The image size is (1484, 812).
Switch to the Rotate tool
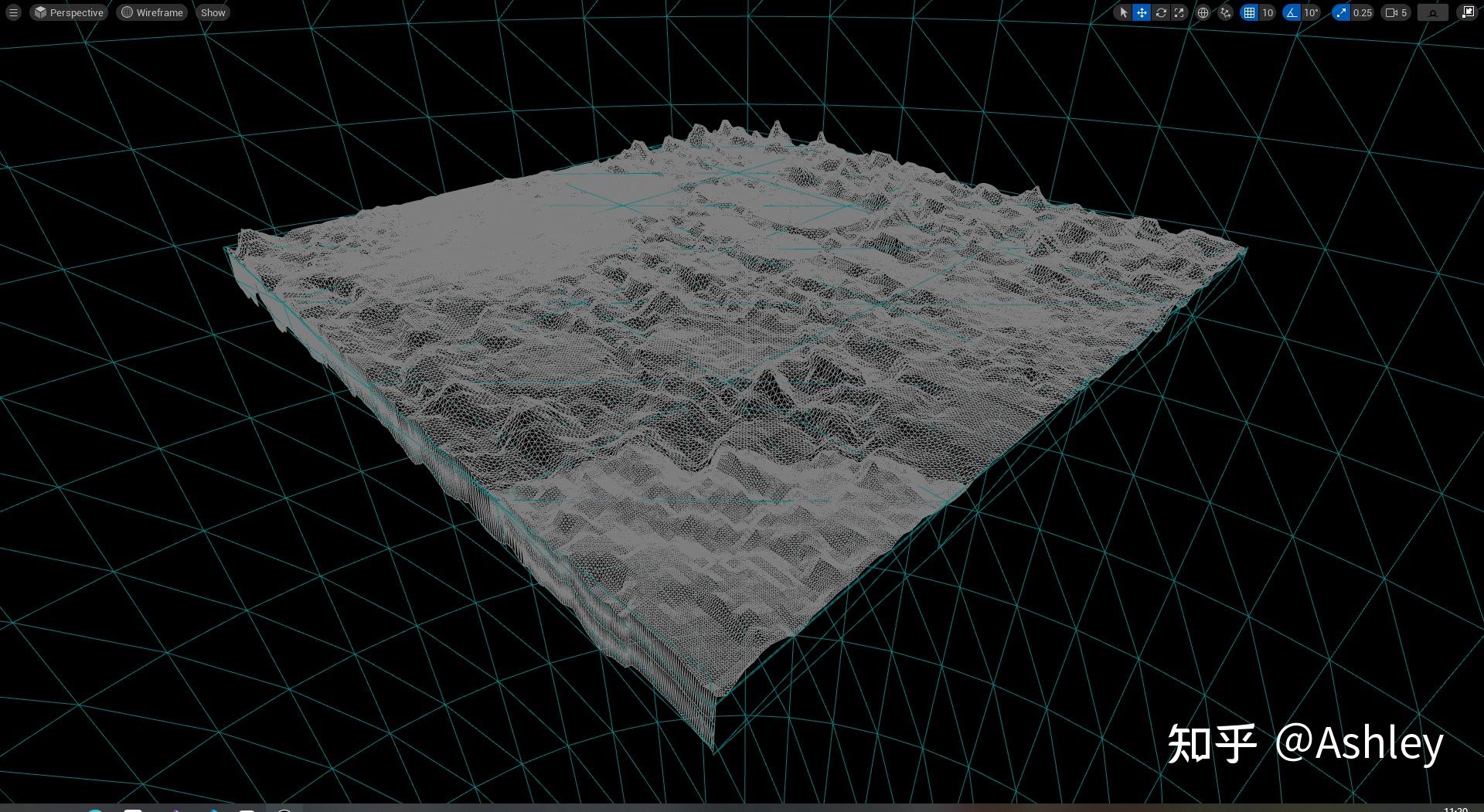[1161, 12]
